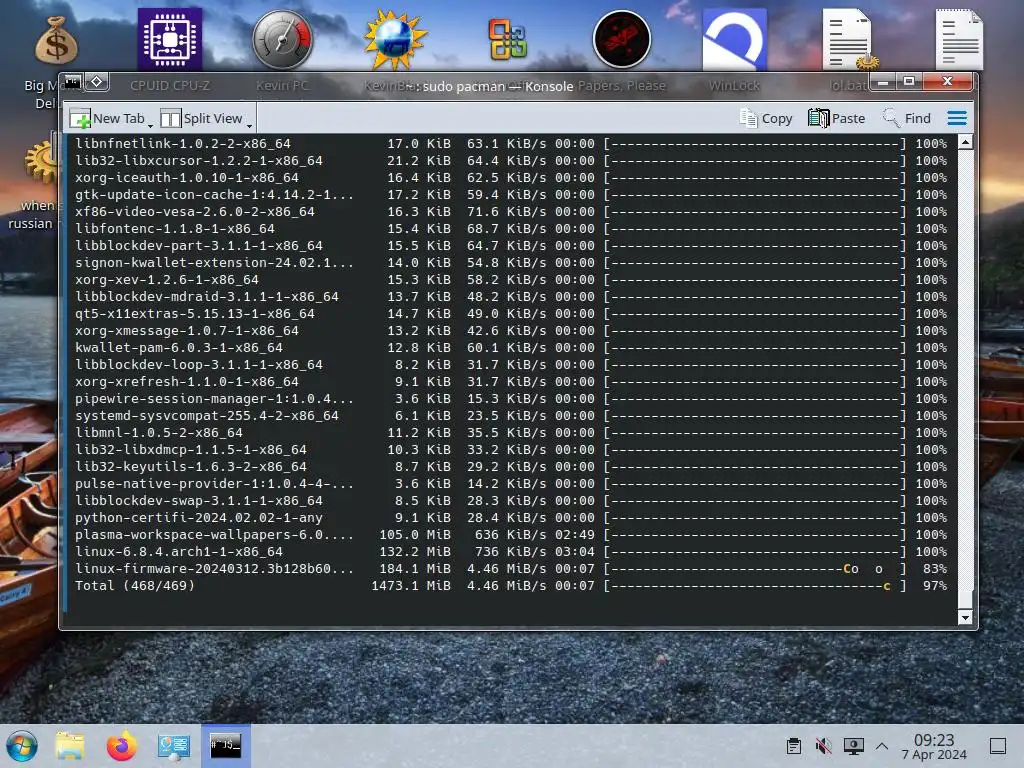Viewport: 1024px width, 768px height.
Task: Minimize the Konsole window
Action: [x=883, y=82]
